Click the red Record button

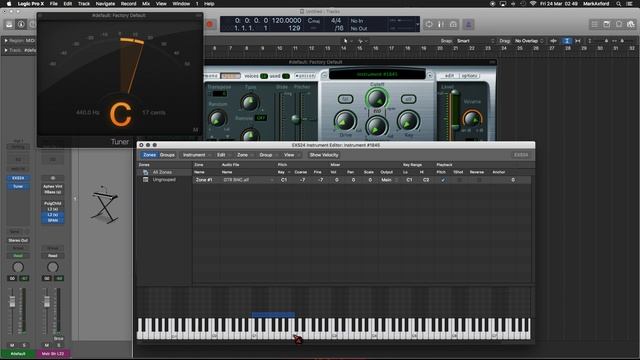(209, 24)
